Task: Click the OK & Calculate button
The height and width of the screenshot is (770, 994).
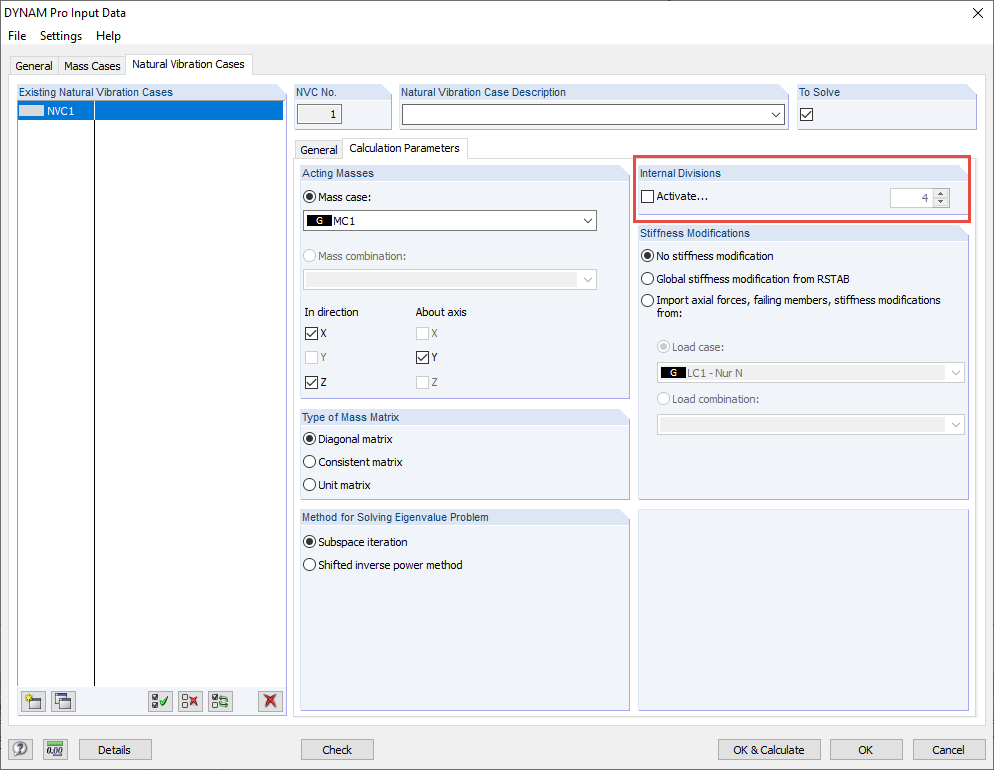Action: pyautogui.click(x=769, y=750)
